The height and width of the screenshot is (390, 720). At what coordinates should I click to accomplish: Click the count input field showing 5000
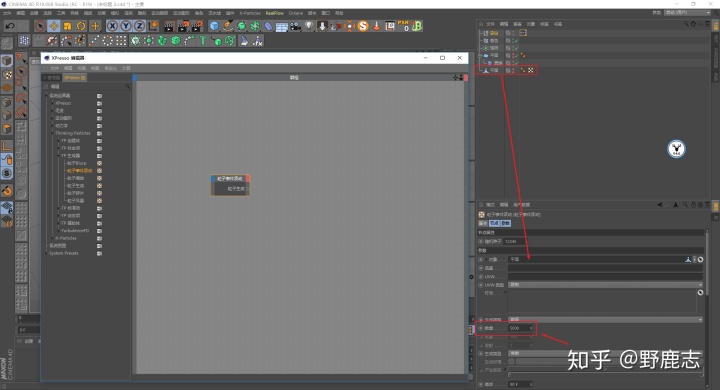[521, 328]
